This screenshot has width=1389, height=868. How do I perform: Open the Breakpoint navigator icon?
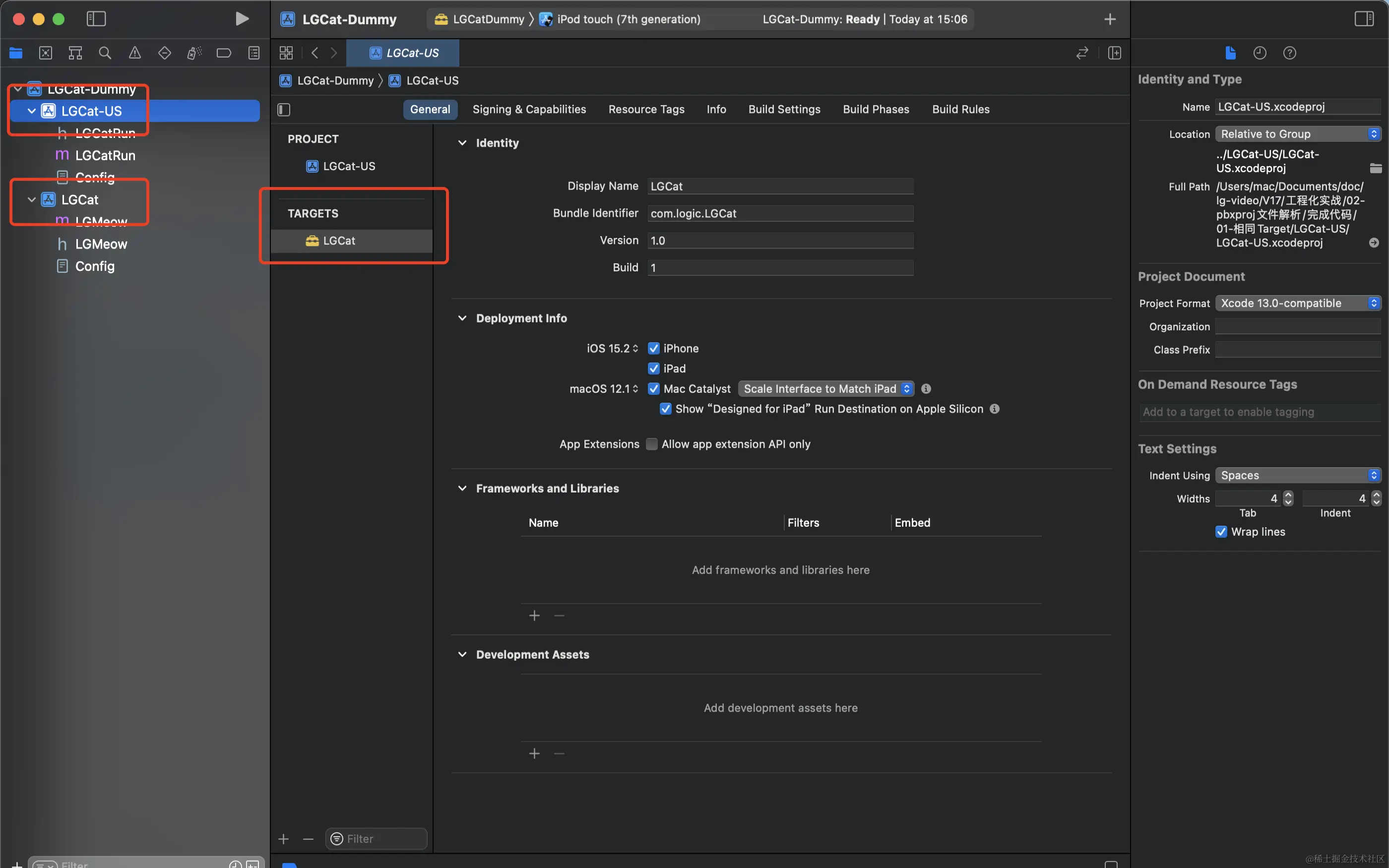(x=224, y=54)
